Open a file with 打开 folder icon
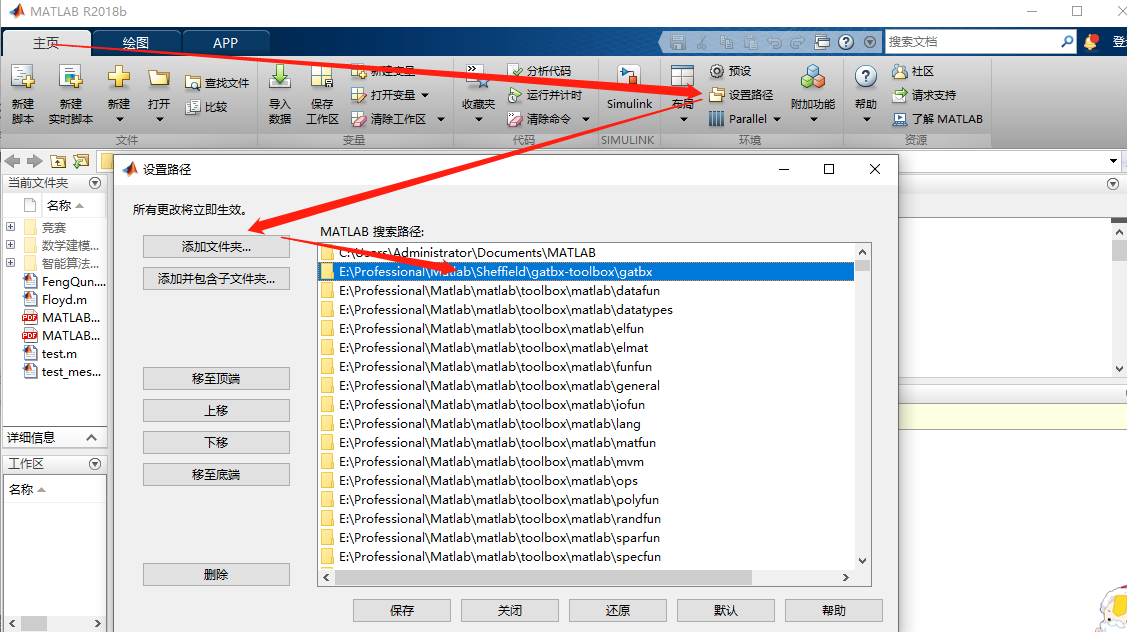This screenshot has height=632, width=1127. coord(159,94)
